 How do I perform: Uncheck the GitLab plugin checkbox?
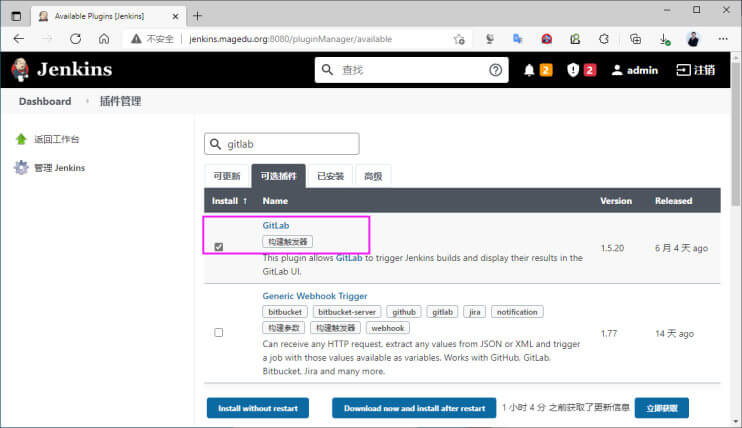tap(219, 247)
